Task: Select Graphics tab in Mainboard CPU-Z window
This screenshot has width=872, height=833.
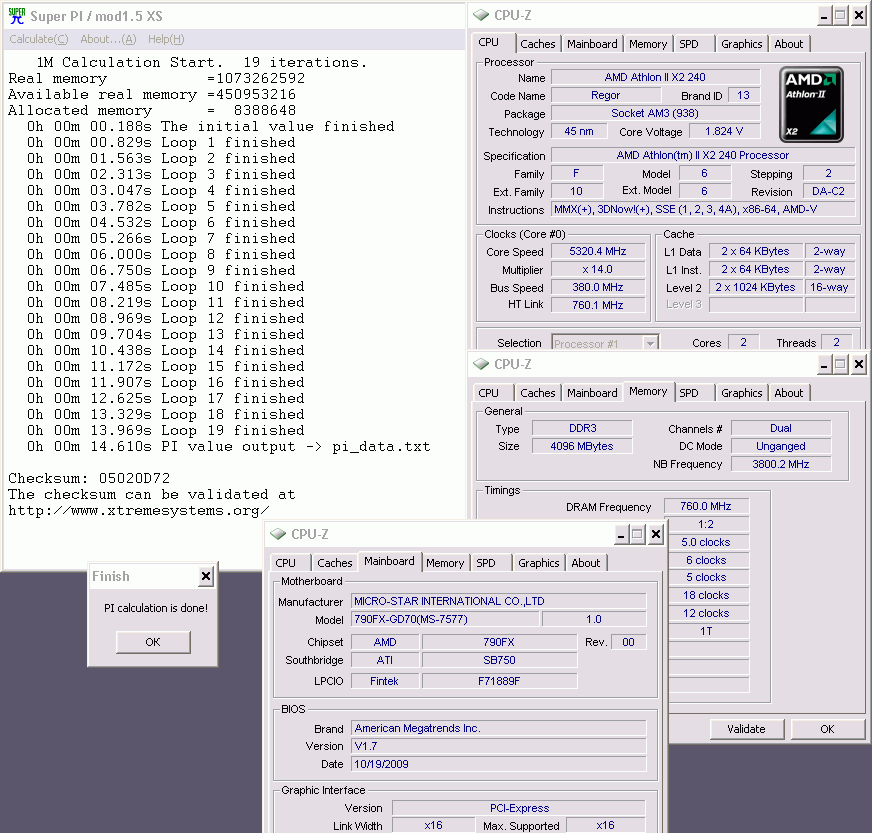Action: coord(538,563)
